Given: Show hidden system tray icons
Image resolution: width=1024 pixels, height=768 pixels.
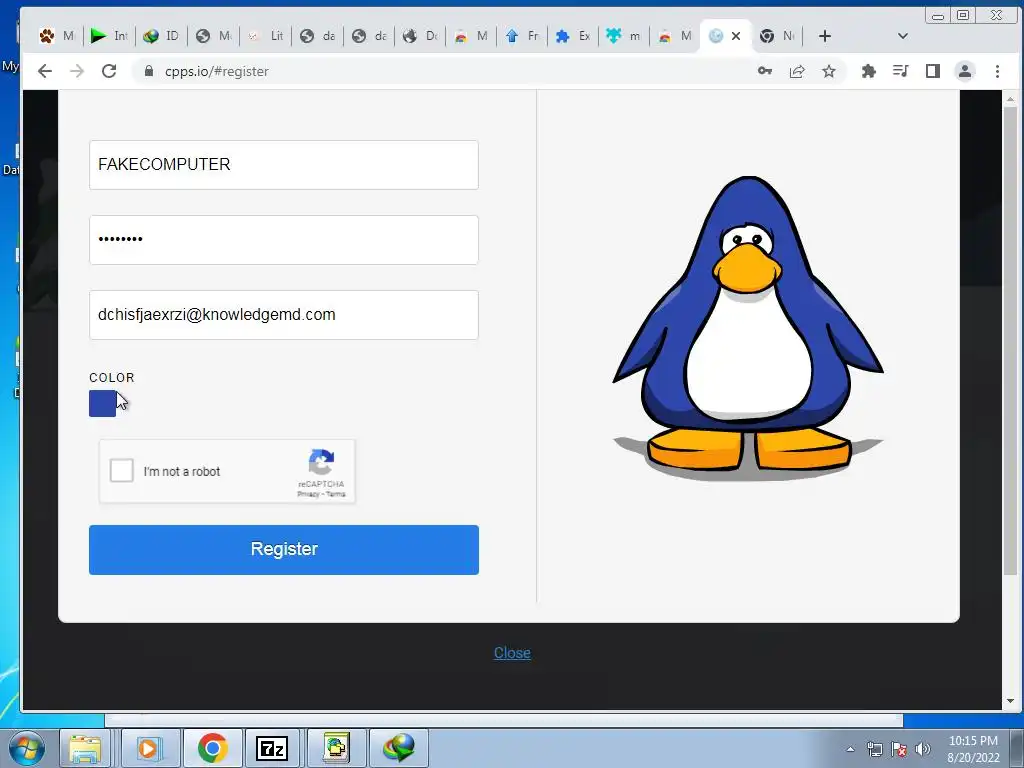Looking at the screenshot, I should coord(850,749).
